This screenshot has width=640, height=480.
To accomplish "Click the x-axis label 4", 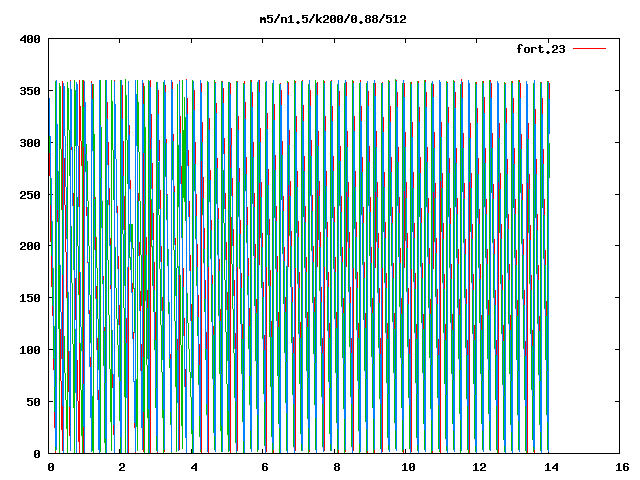I will tap(193, 467).
